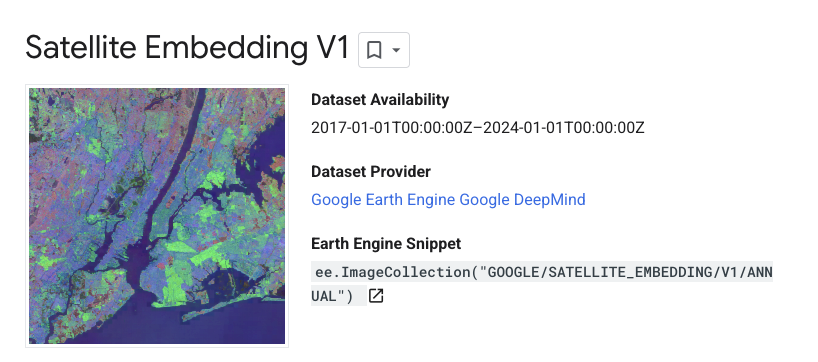Click the Satellite Embedding V1 page title
Screen dimensions: 818x362
(187, 48)
